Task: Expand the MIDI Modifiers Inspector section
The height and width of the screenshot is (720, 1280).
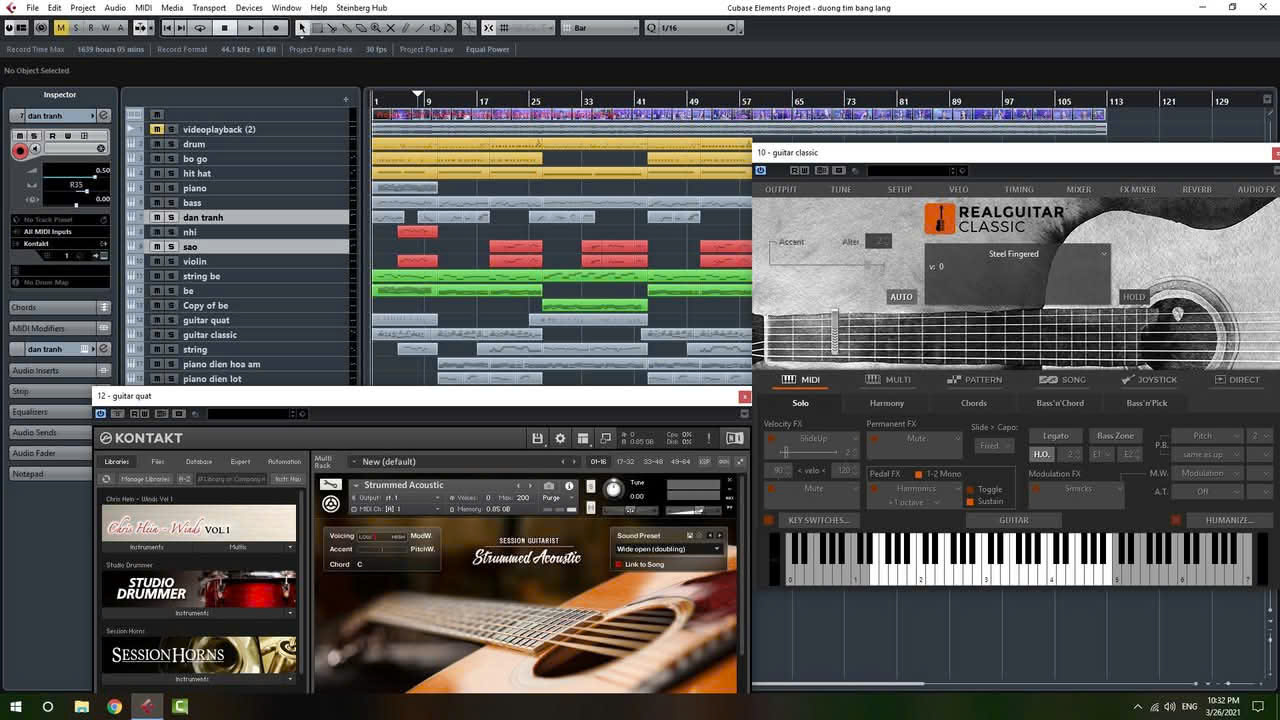Action: tap(60, 329)
